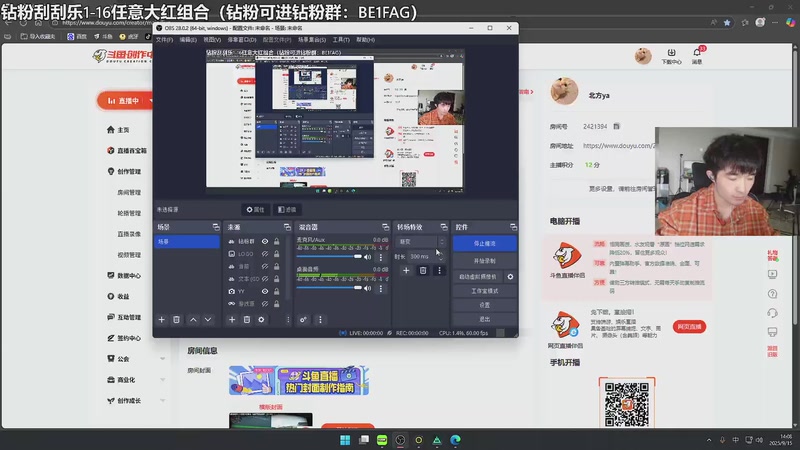Viewport: 800px width, 450px height.
Task: Show the hidden source in the last 来源 row
Action: [265, 304]
